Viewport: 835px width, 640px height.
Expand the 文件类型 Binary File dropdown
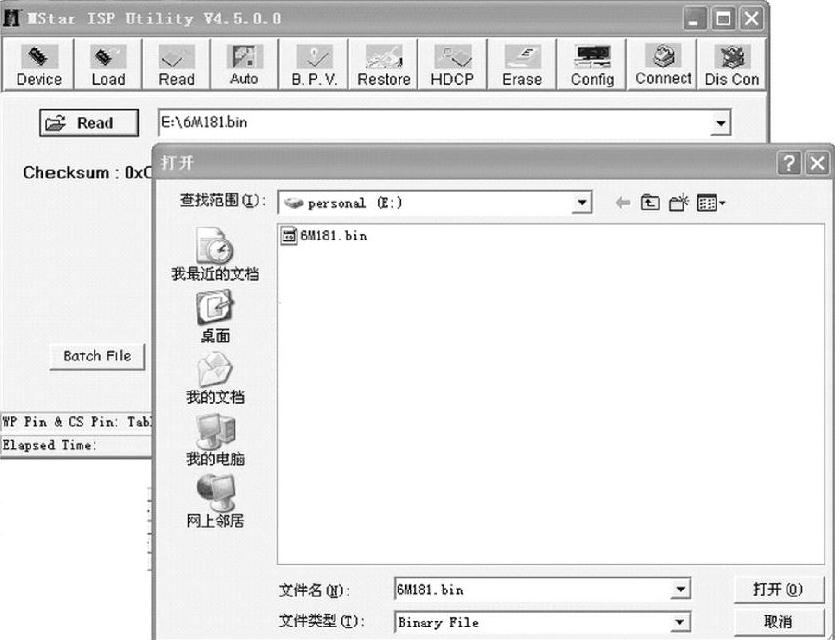[x=680, y=622]
